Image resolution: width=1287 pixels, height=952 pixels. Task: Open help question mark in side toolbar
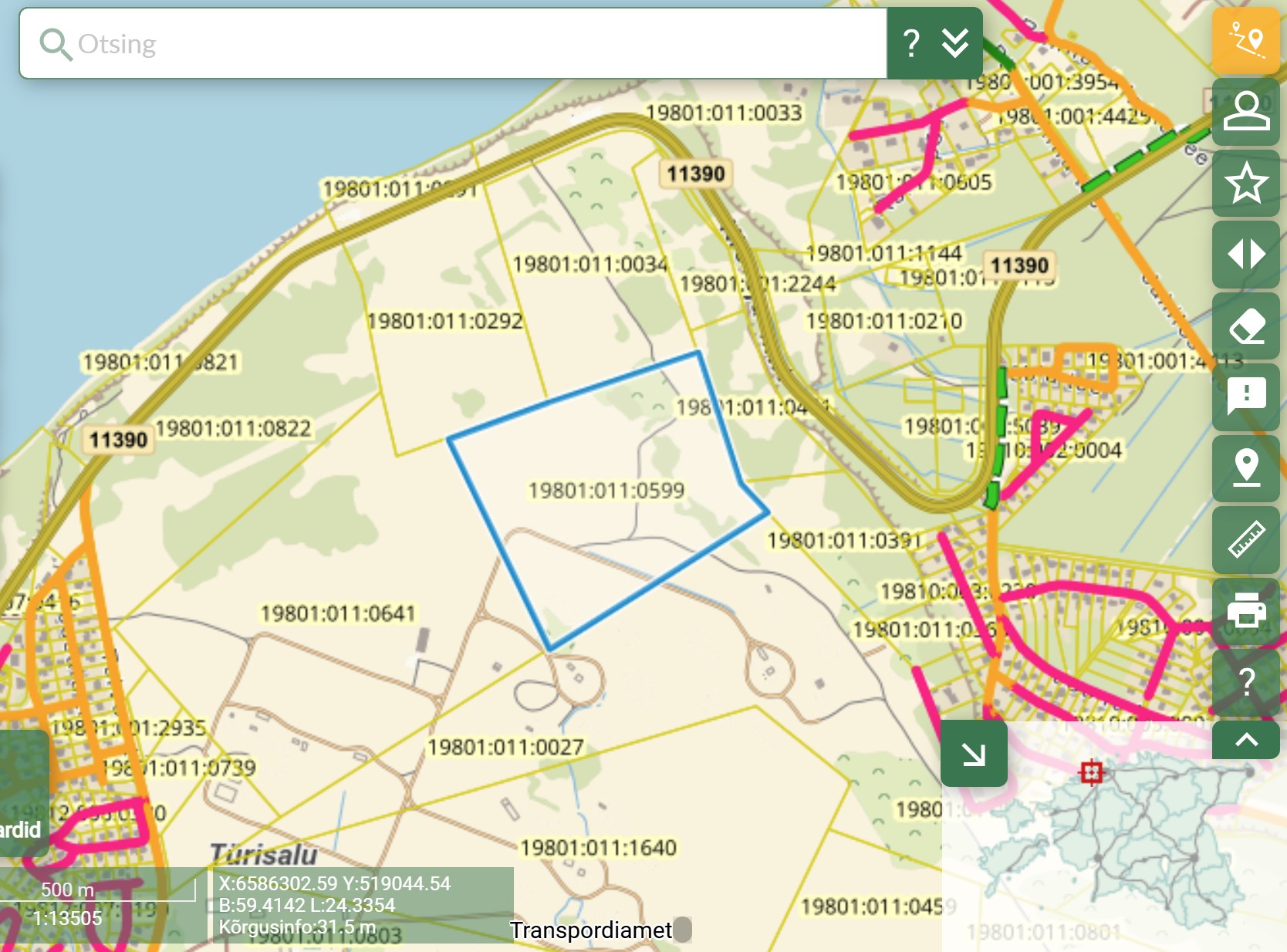click(x=1246, y=681)
